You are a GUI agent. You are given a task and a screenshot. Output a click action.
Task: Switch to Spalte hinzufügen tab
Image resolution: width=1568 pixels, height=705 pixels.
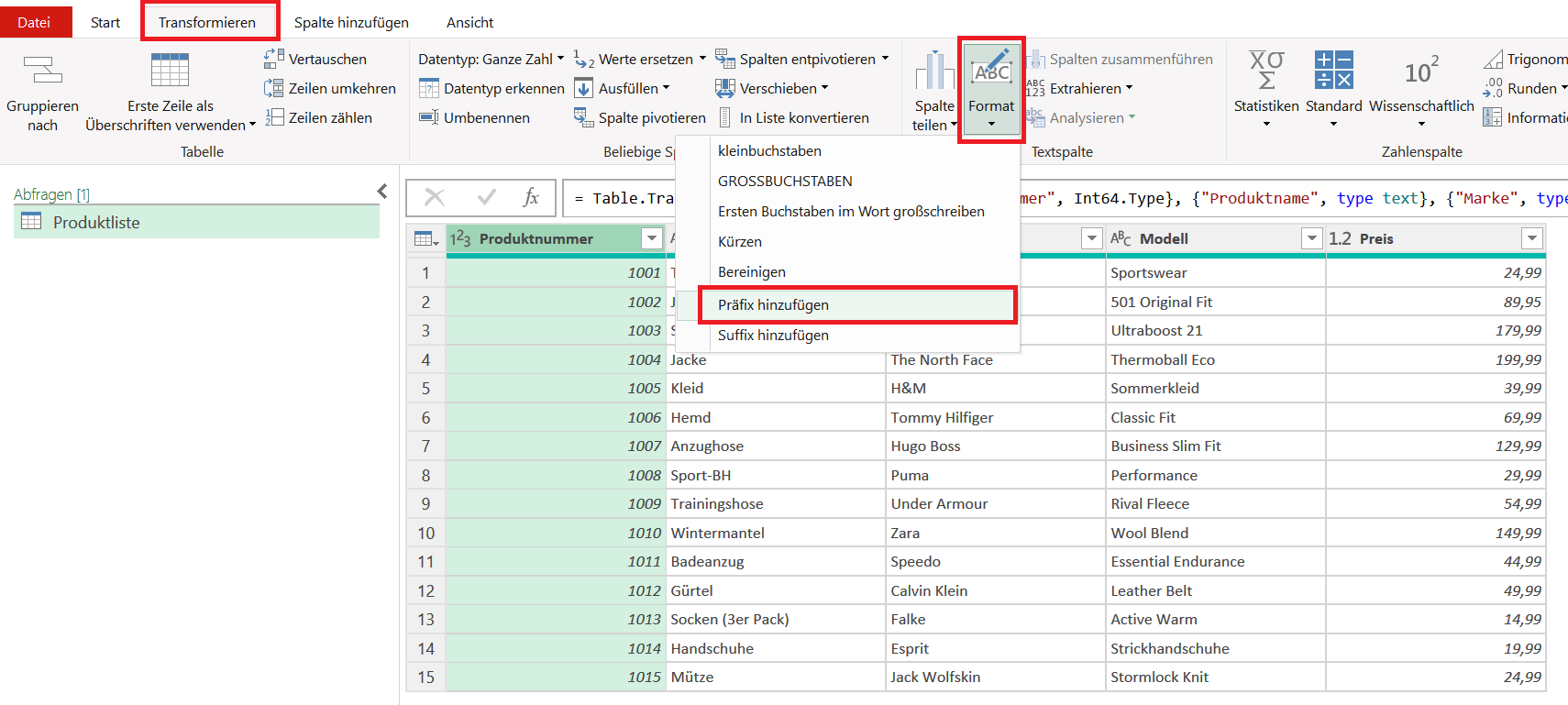(x=351, y=22)
